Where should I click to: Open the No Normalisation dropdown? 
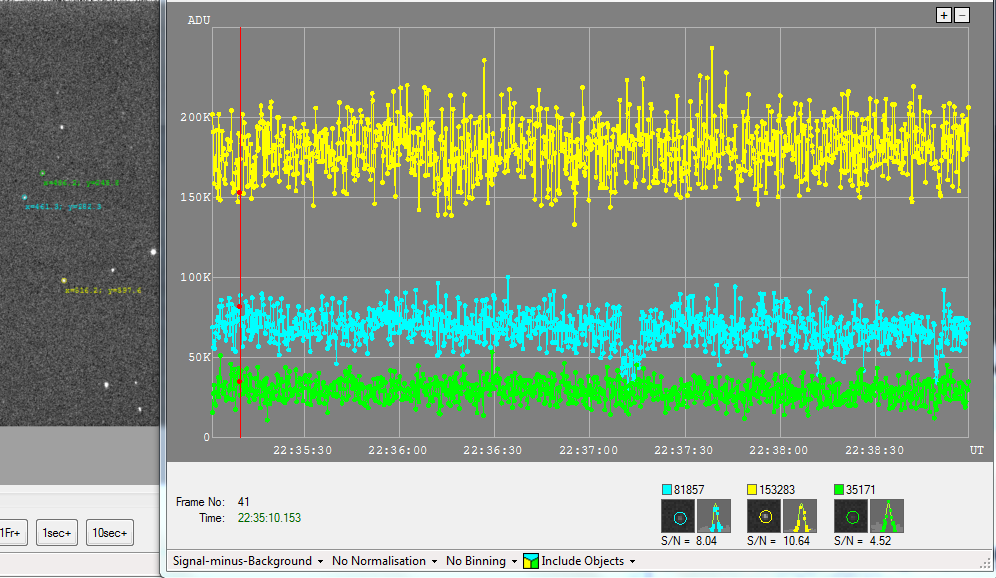pos(384,561)
